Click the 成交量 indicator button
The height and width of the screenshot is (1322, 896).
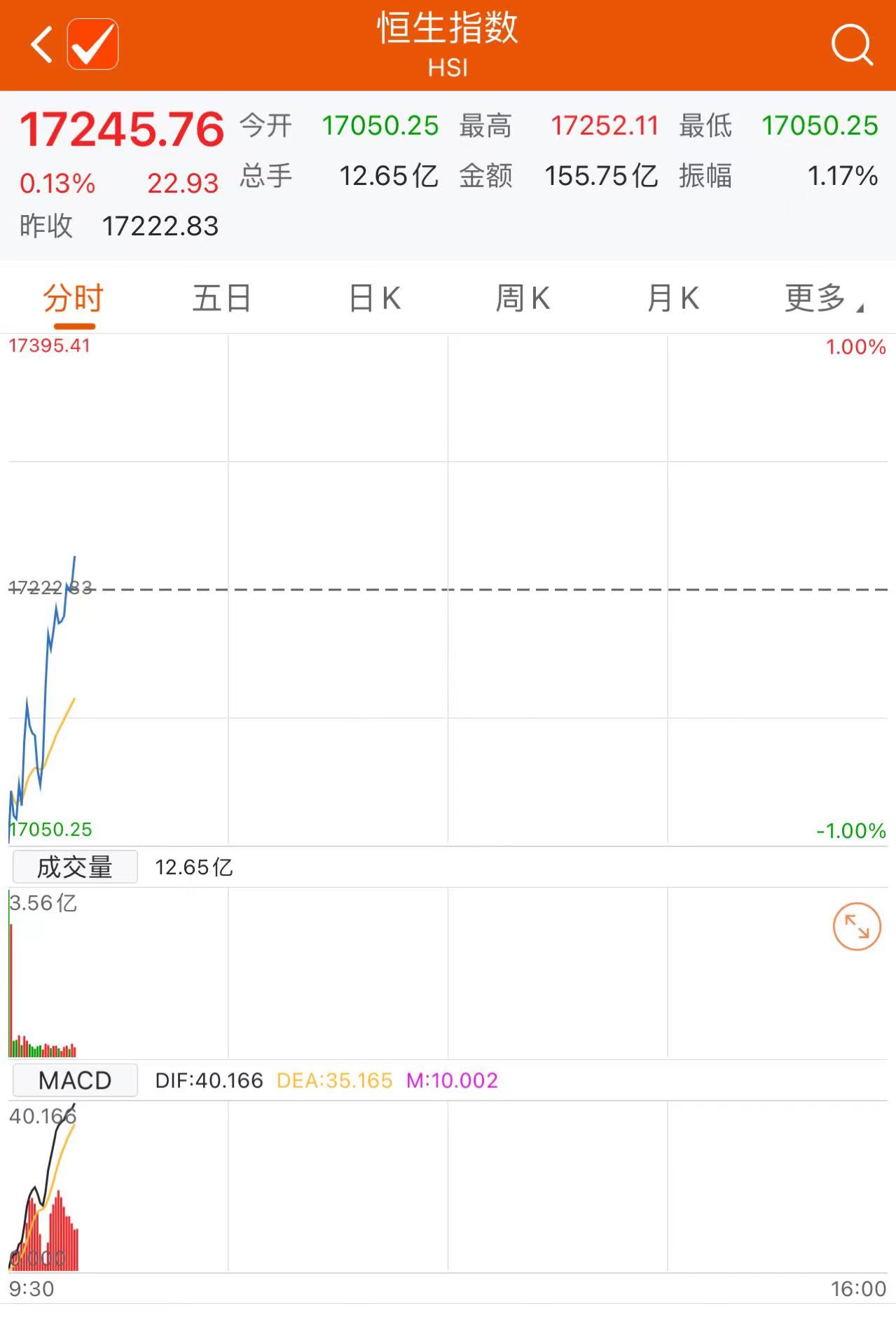point(75,867)
